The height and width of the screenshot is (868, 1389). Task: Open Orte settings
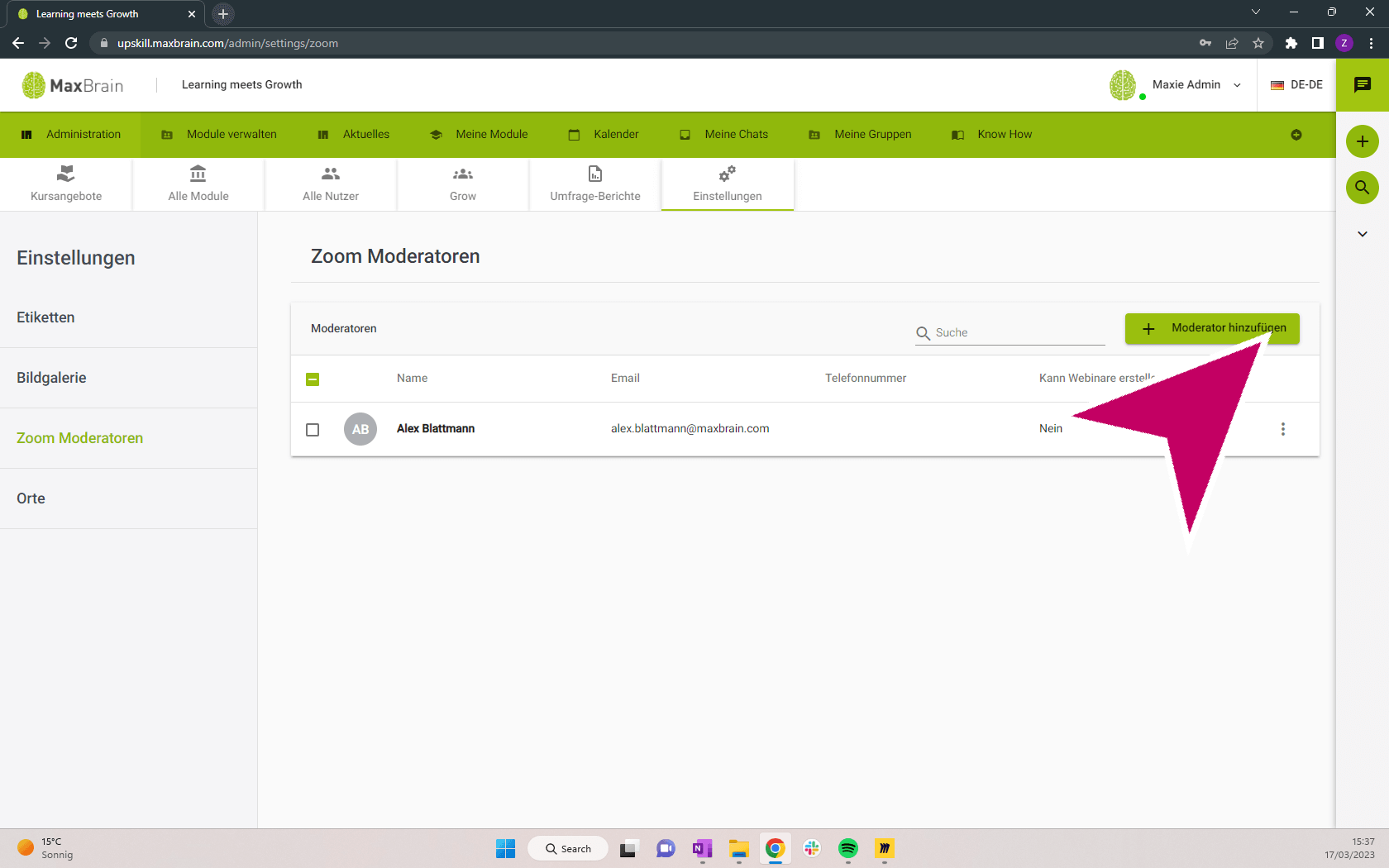[x=128, y=498]
